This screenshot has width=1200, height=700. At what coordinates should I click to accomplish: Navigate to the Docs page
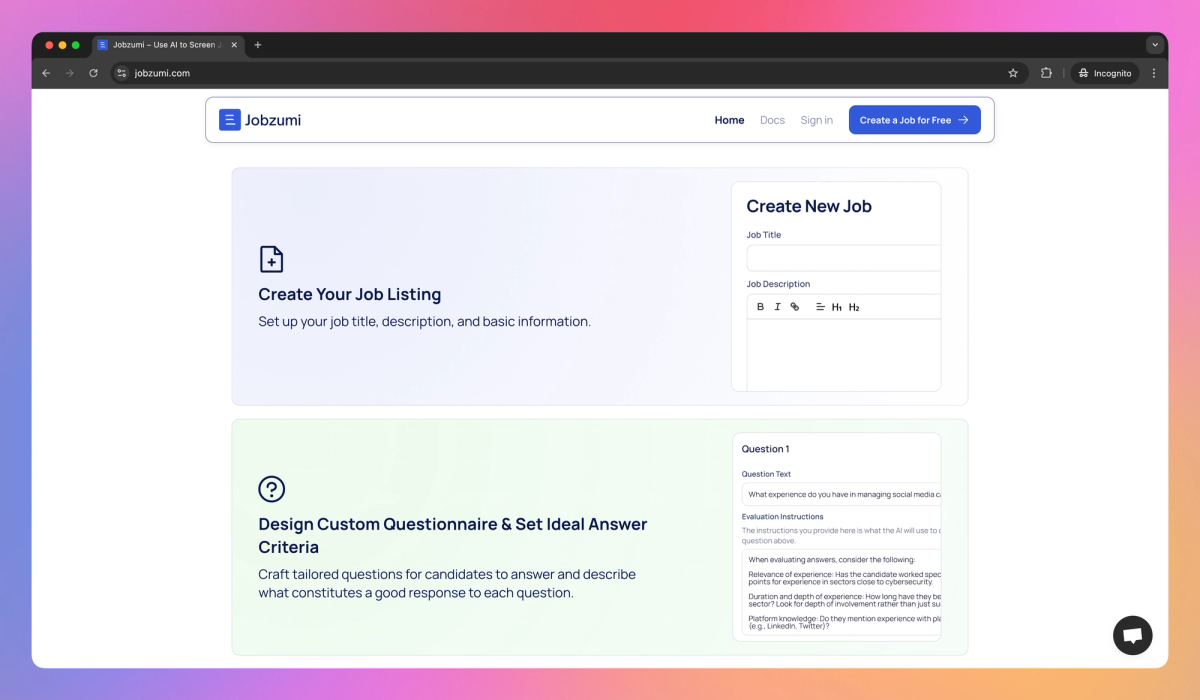(x=772, y=119)
